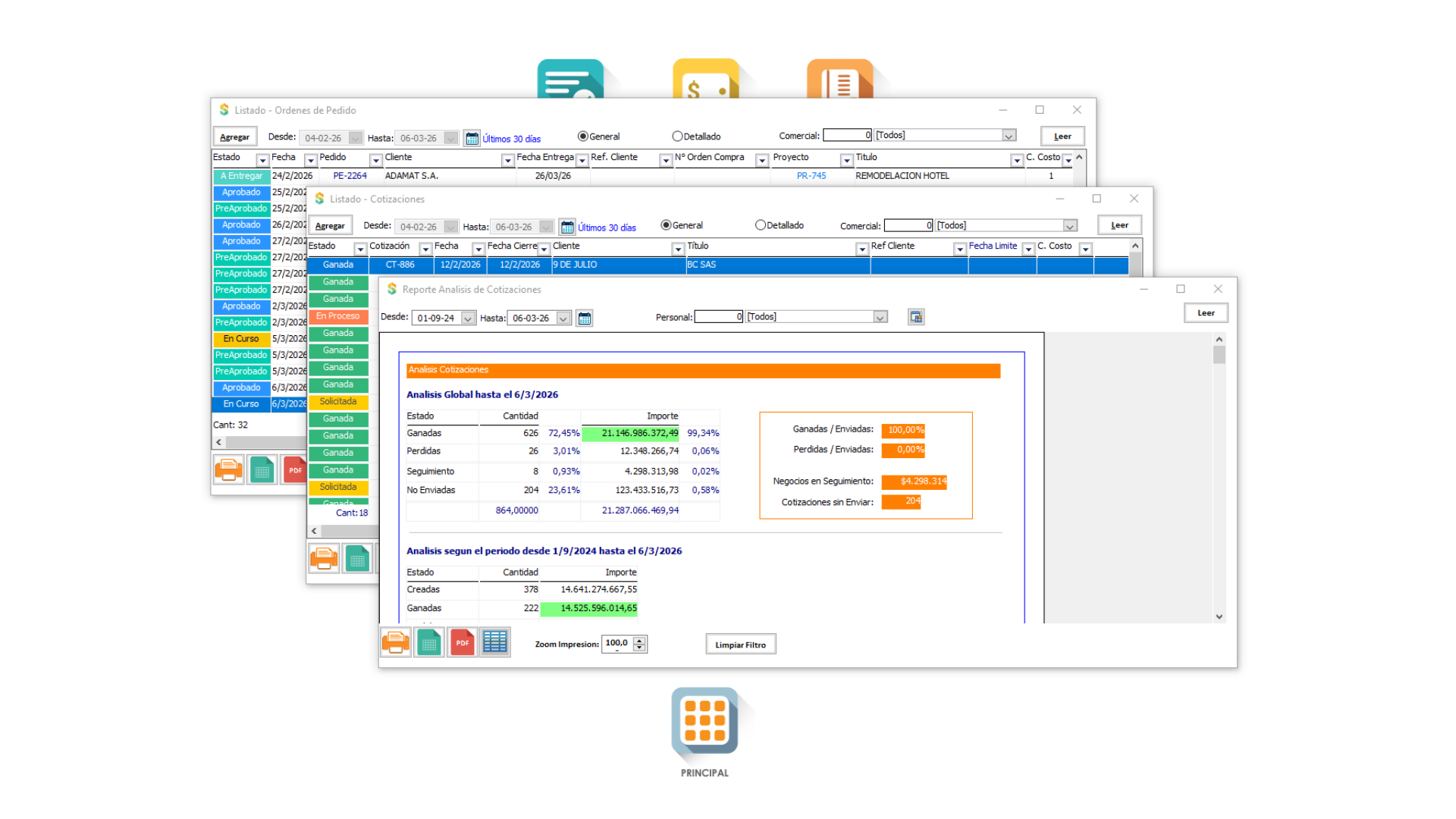The height and width of the screenshot is (819, 1456).
Task: Increase the Zoom Impresion value with the stepper
Action: 640,640
